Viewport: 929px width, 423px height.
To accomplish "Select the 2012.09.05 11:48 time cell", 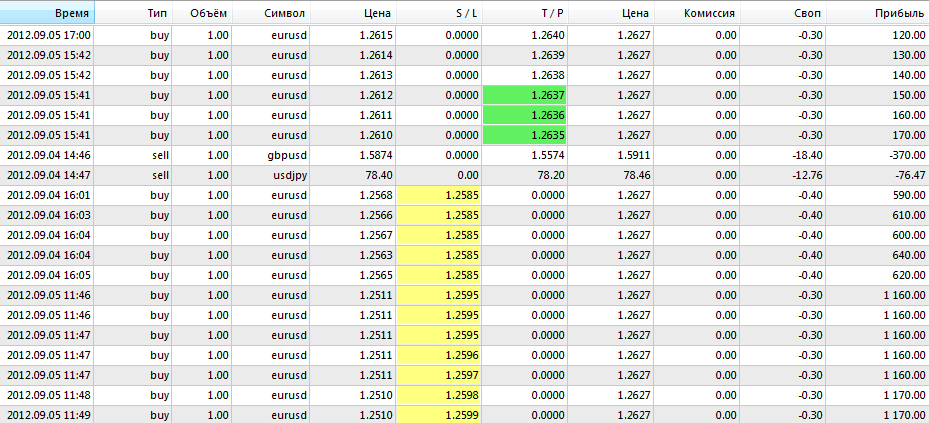I will point(49,395).
